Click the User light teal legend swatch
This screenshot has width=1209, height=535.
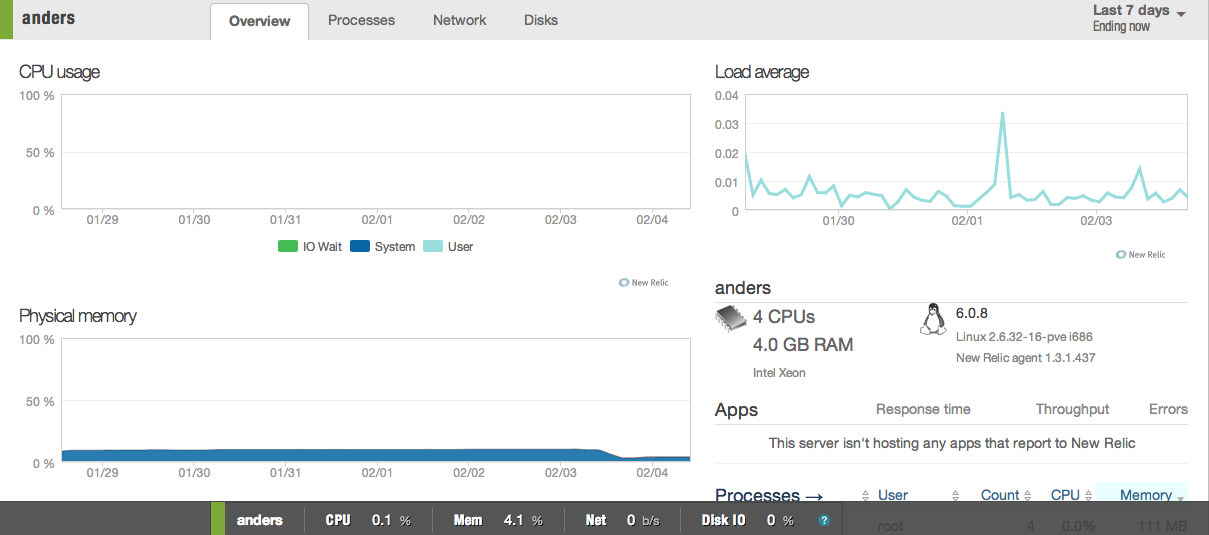point(433,246)
